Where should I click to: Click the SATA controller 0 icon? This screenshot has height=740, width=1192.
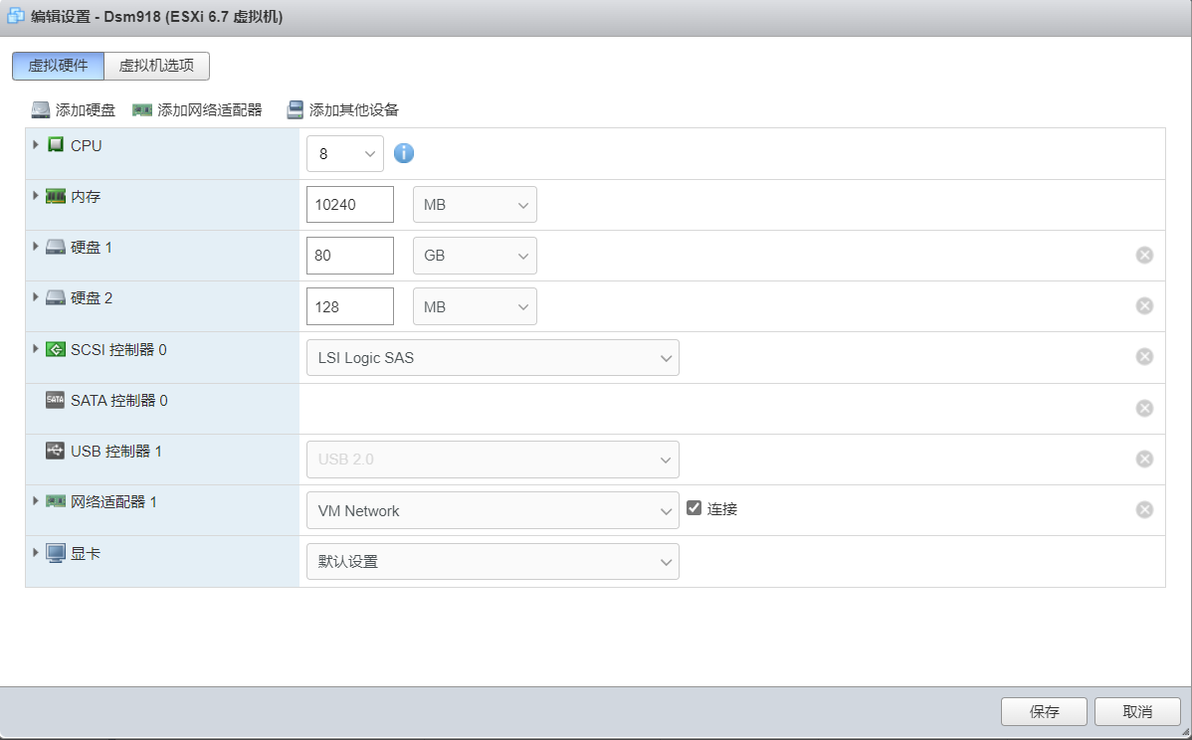click(55, 399)
